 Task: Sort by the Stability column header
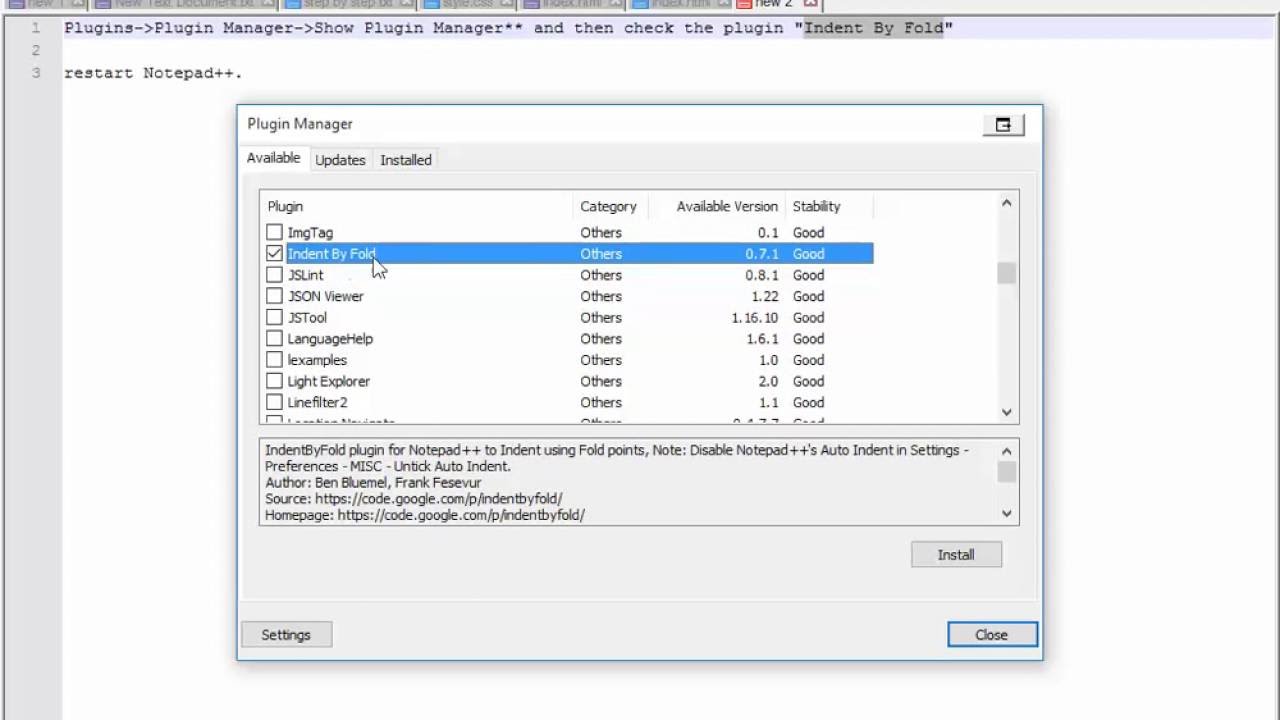(x=829, y=206)
